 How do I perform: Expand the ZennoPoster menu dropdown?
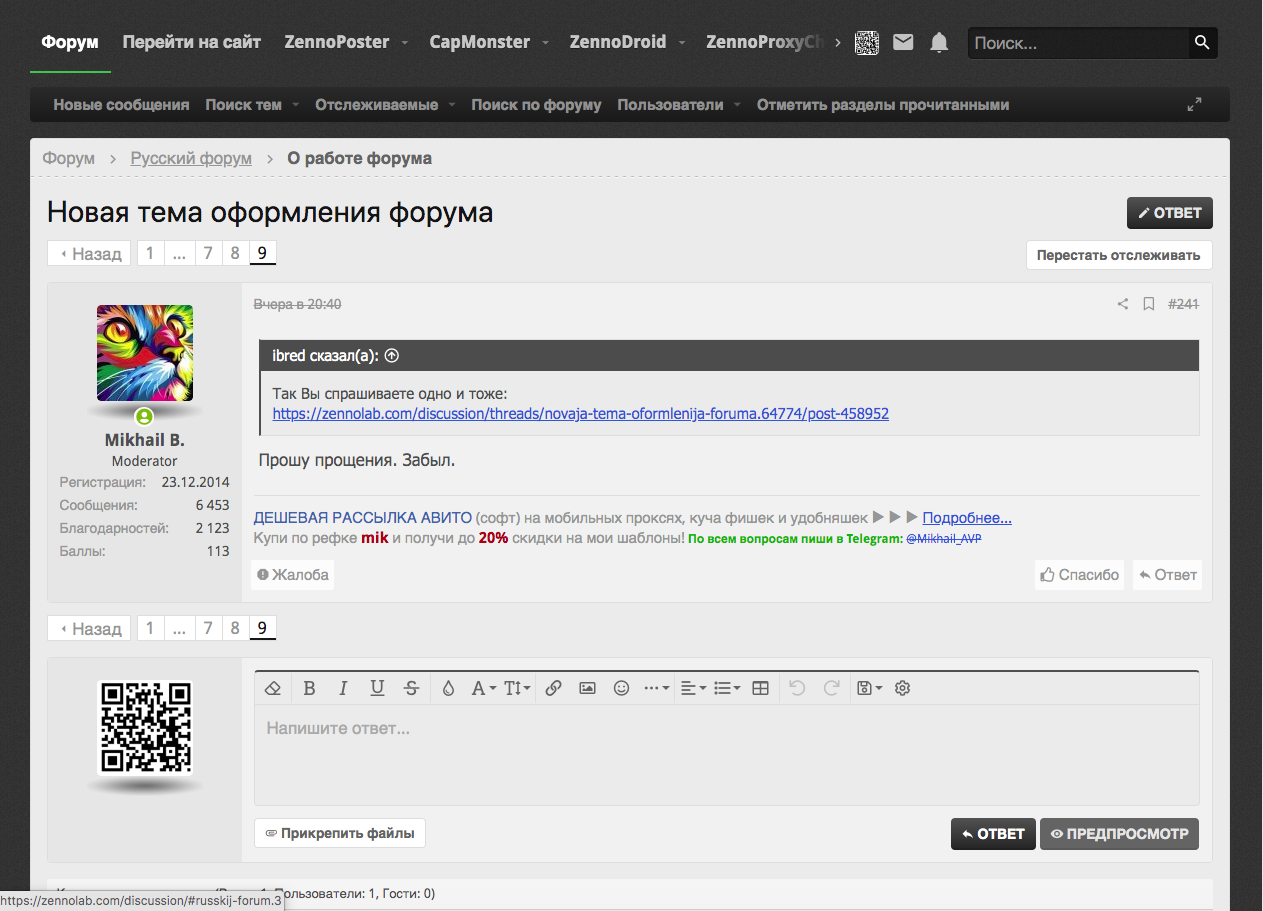click(x=404, y=42)
